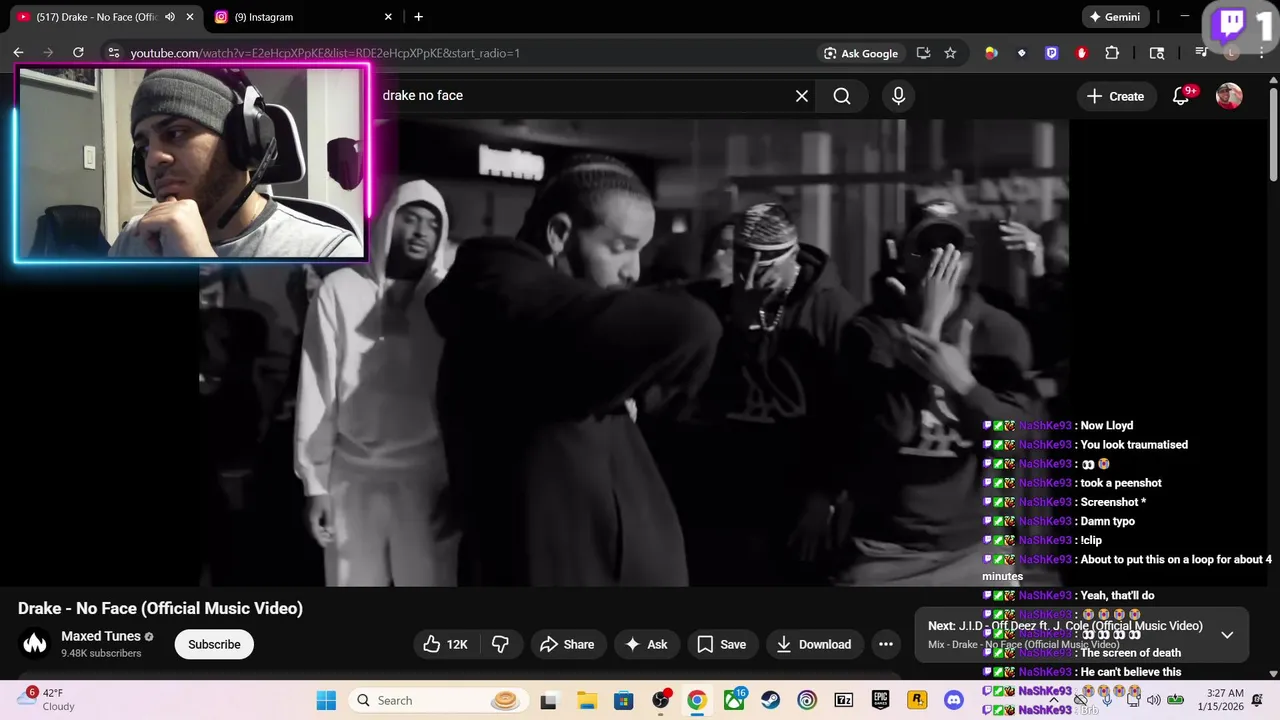Open Discord from taskbar
This screenshot has width=1280, height=720.
point(954,700)
